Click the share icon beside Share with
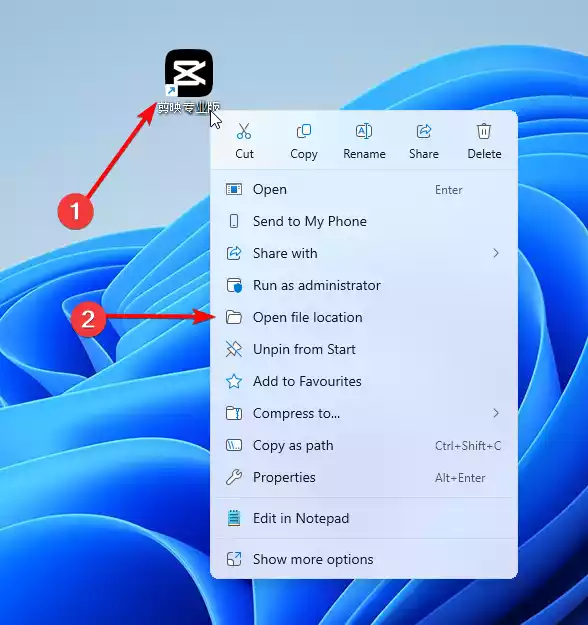 234,253
